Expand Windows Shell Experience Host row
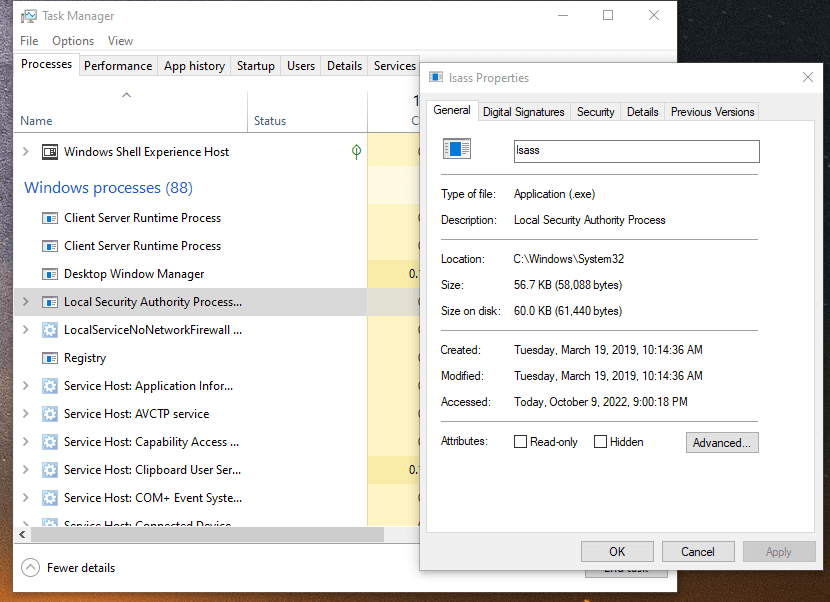The height and width of the screenshot is (602, 830). point(25,151)
